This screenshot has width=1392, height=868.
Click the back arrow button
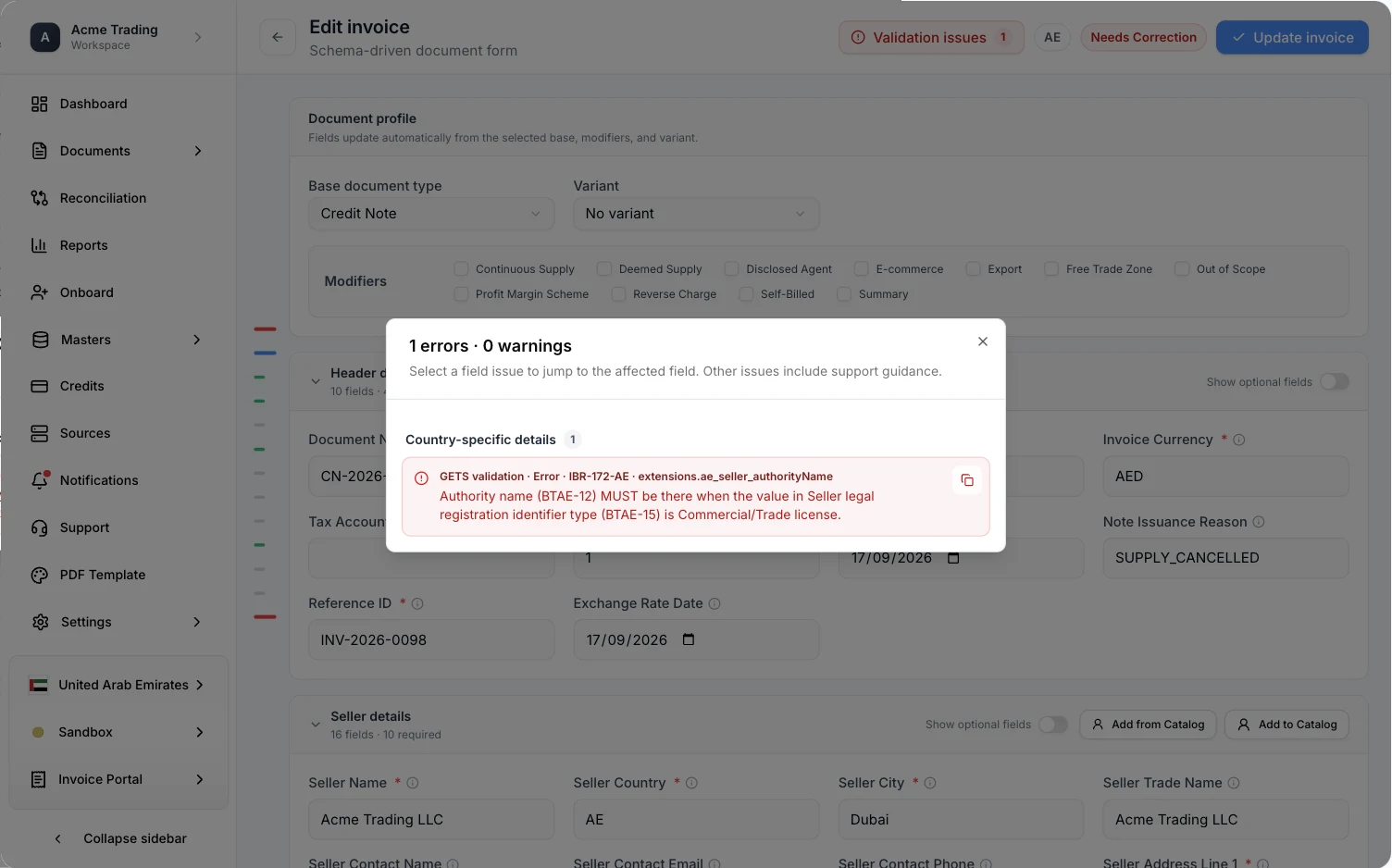278,37
